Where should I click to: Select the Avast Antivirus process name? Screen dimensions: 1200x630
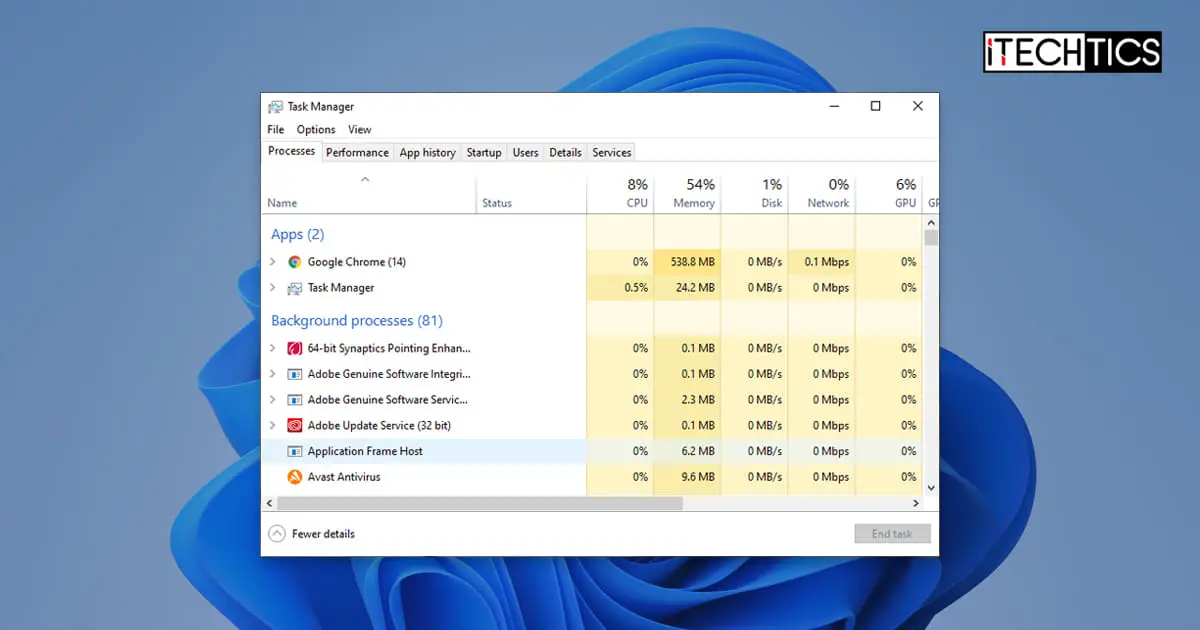coord(344,477)
